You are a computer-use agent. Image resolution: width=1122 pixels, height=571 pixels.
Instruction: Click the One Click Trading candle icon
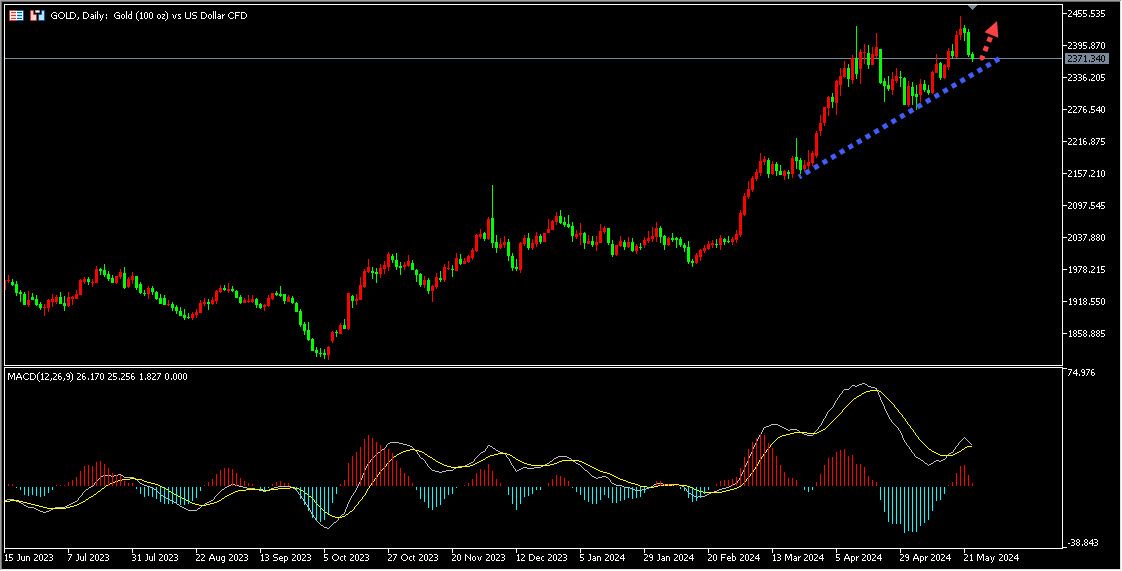click(x=37, y=16)
